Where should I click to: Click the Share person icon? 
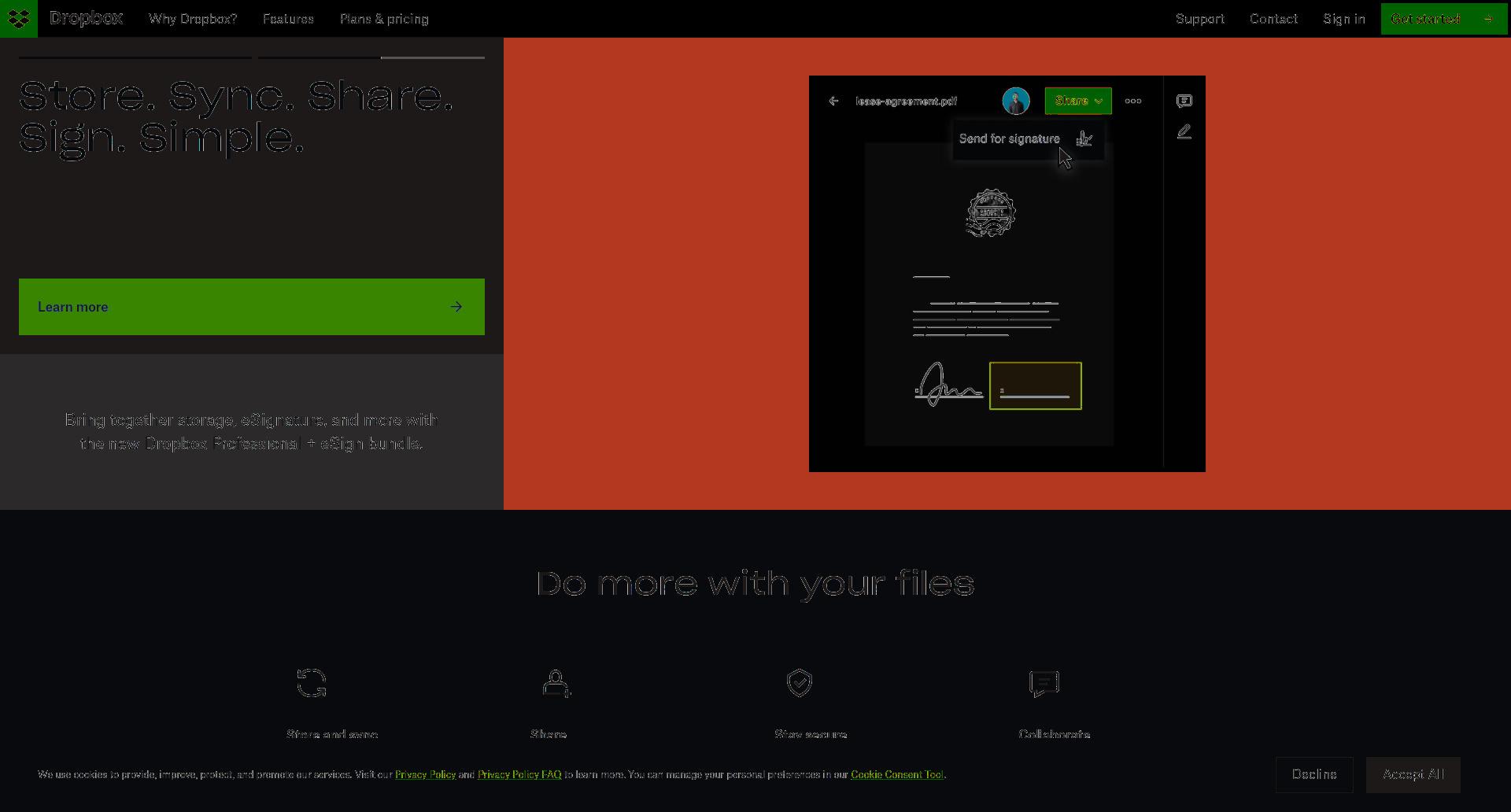tap(556, 683)
